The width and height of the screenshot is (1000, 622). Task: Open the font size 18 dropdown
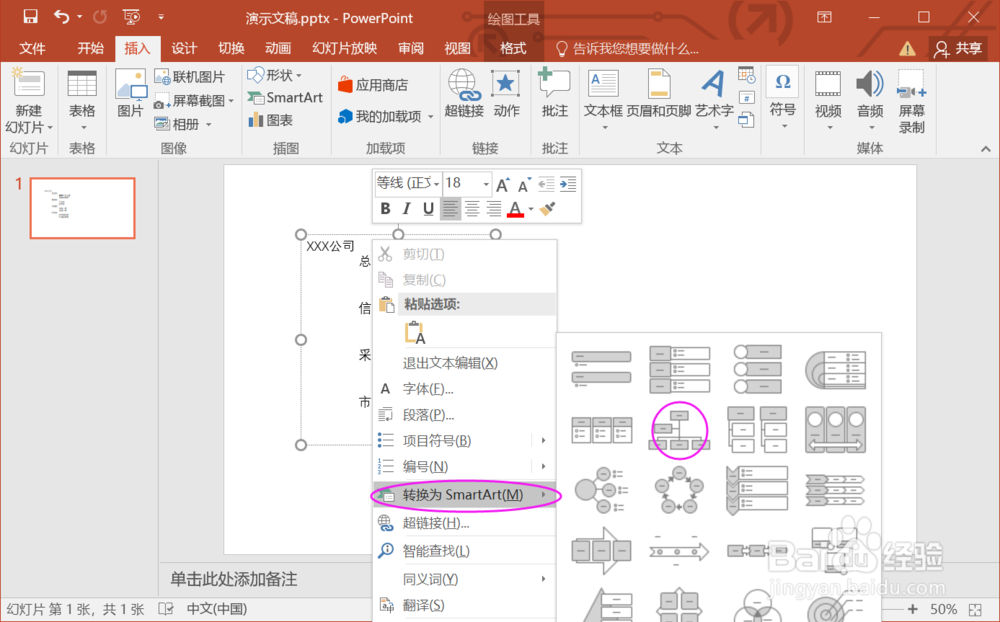click(486, 184)
